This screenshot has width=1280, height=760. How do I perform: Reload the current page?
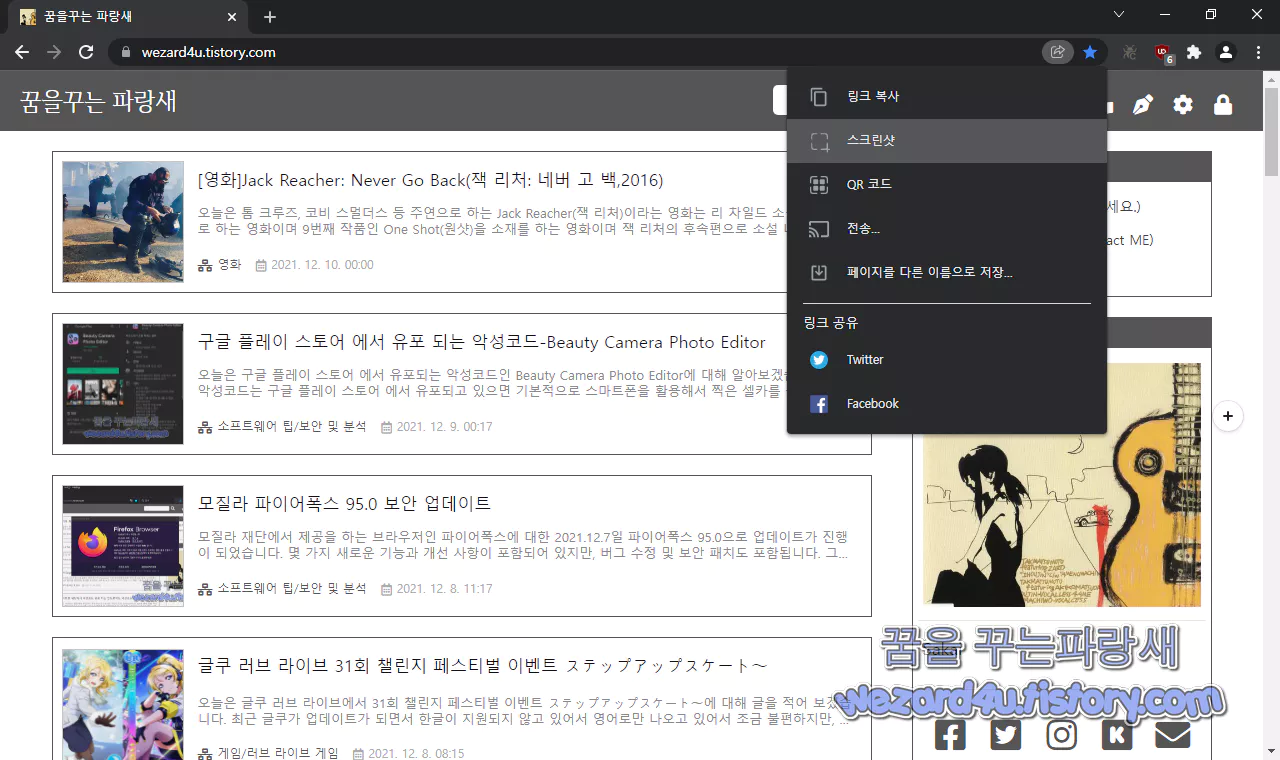point(86,52)
